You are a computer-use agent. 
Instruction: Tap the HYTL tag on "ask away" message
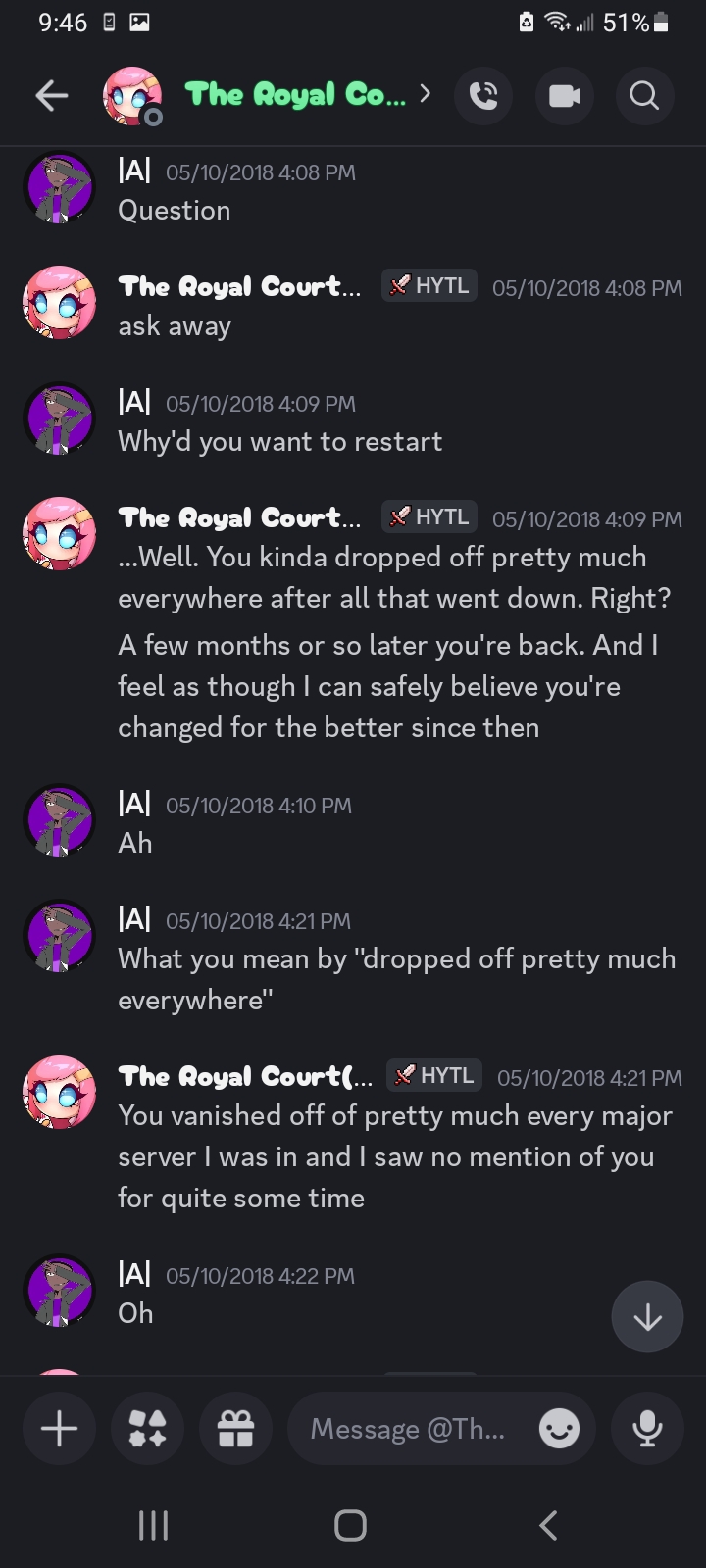[429, 285]
